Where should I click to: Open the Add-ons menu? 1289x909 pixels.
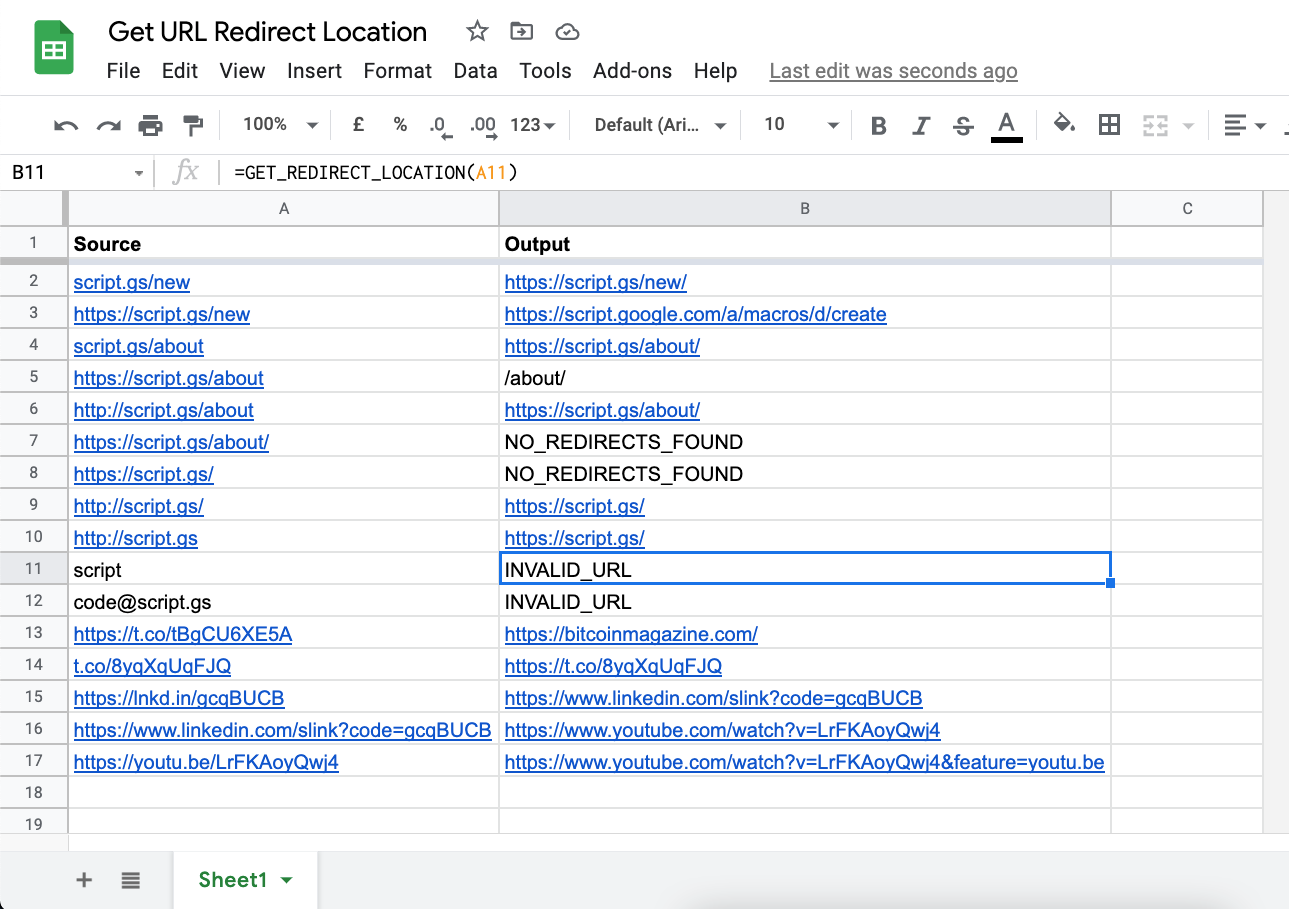click(632, 71)
